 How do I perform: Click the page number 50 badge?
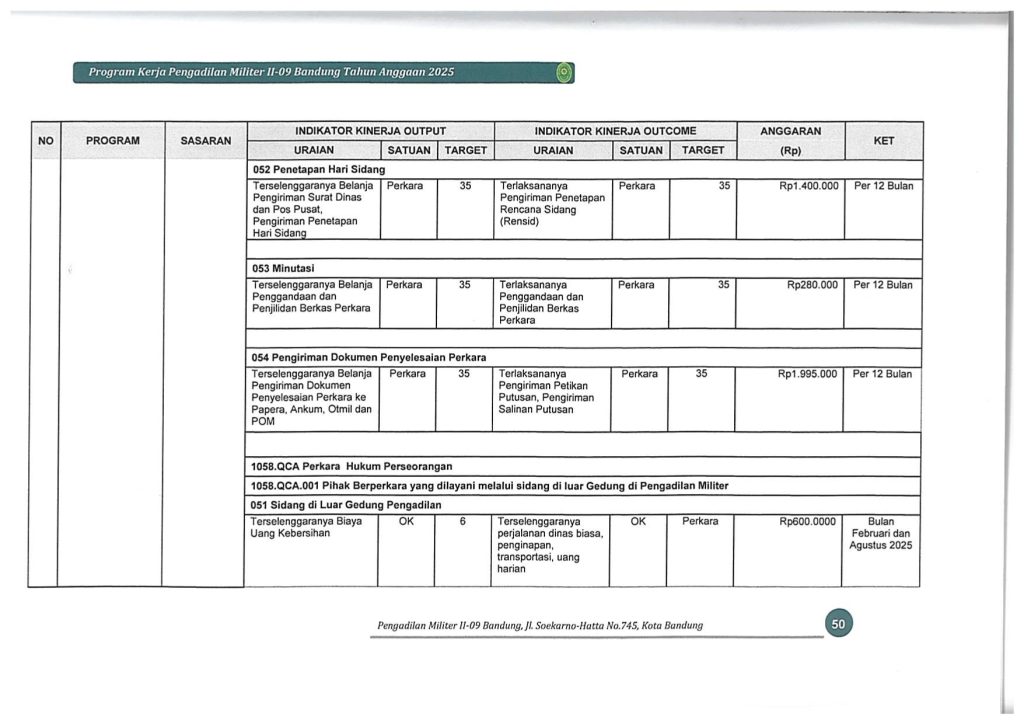839,625
